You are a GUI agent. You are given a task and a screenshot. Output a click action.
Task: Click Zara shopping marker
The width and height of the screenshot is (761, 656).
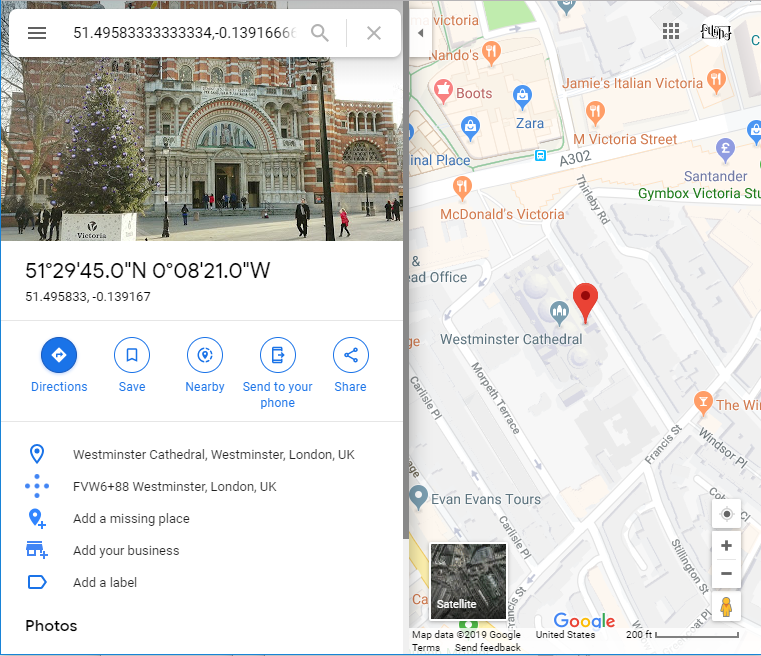tap(522, 96)
